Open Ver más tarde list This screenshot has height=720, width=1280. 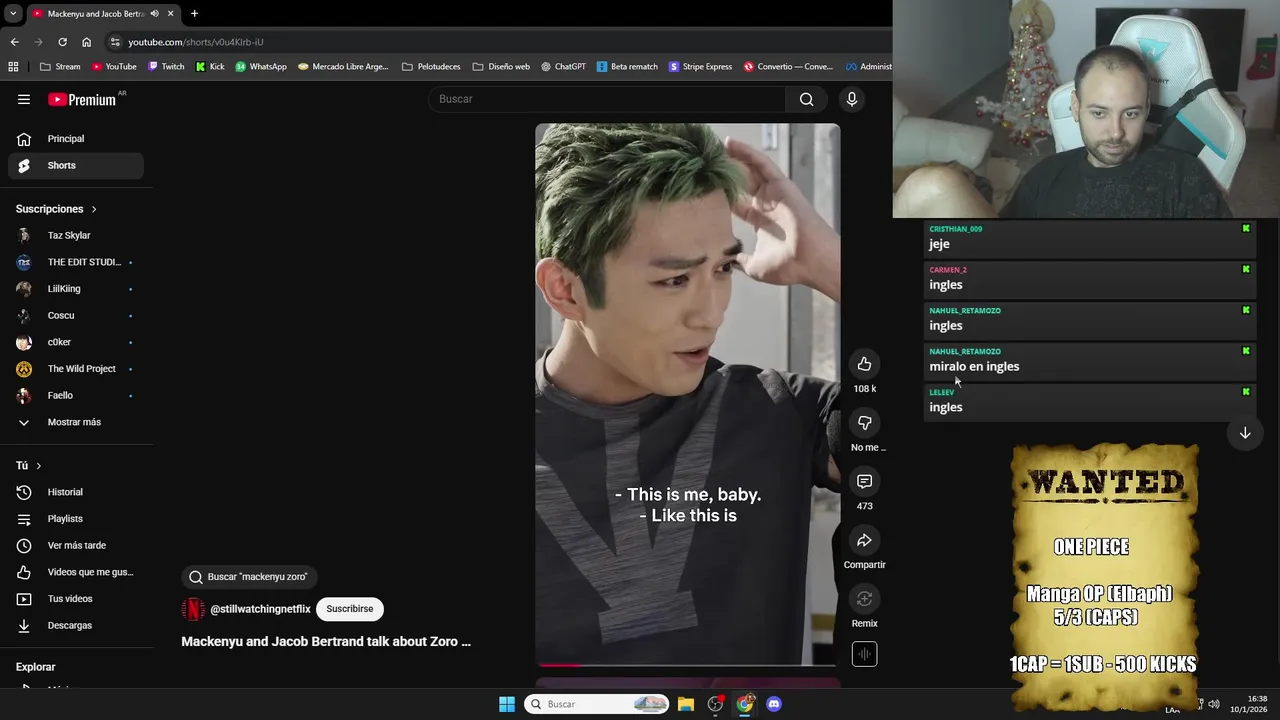[x=76, y=545]
